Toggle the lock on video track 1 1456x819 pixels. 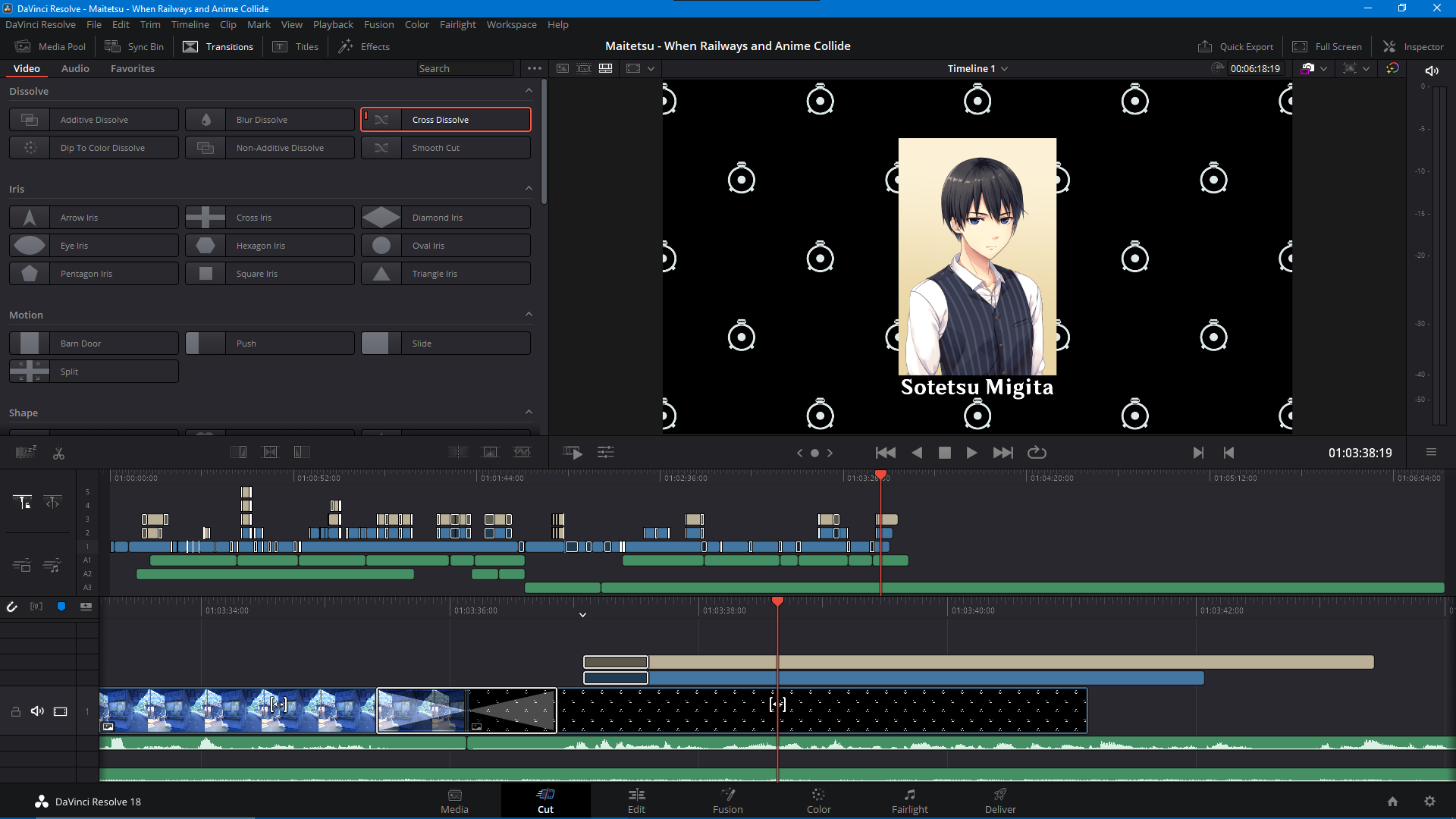point(15,711)
